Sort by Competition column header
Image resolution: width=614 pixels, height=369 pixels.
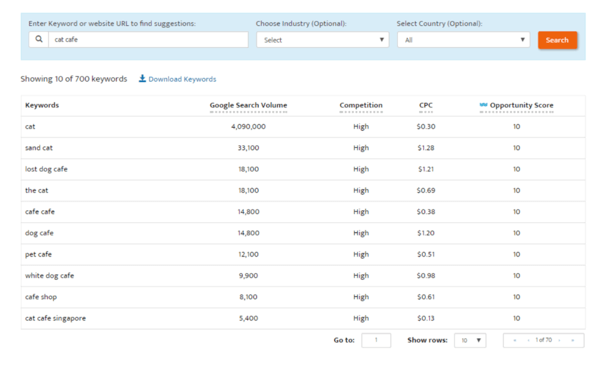[361, 105]
